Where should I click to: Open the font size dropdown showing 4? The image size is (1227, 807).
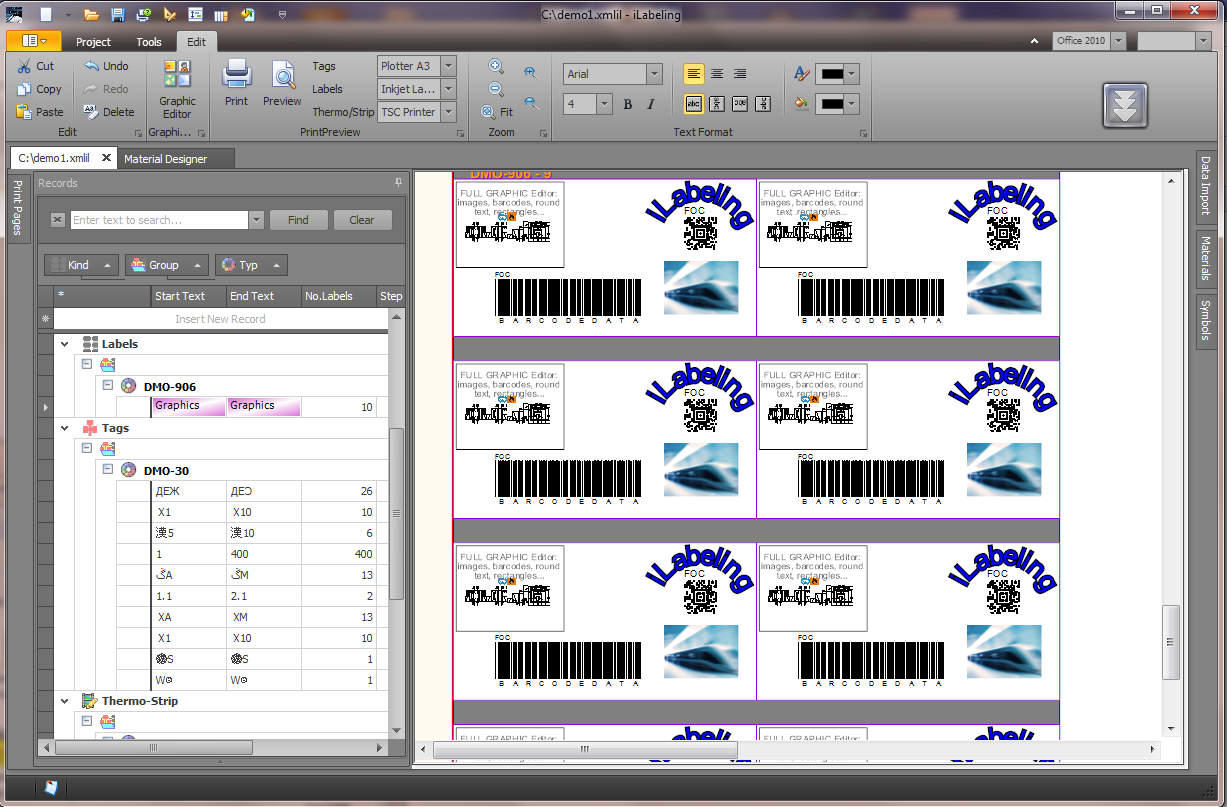pos(605,104)
